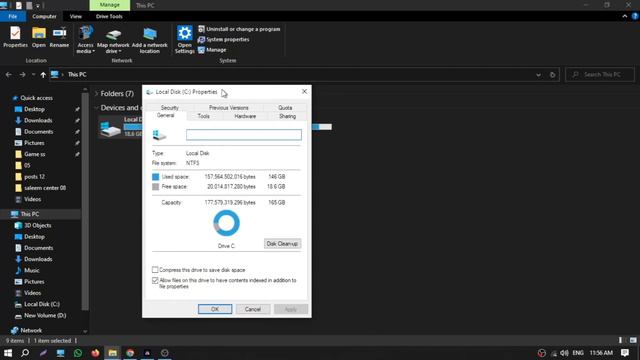Go forward with the forward arrow
Screen dimensions: 640x360
(x=22, y=75)
